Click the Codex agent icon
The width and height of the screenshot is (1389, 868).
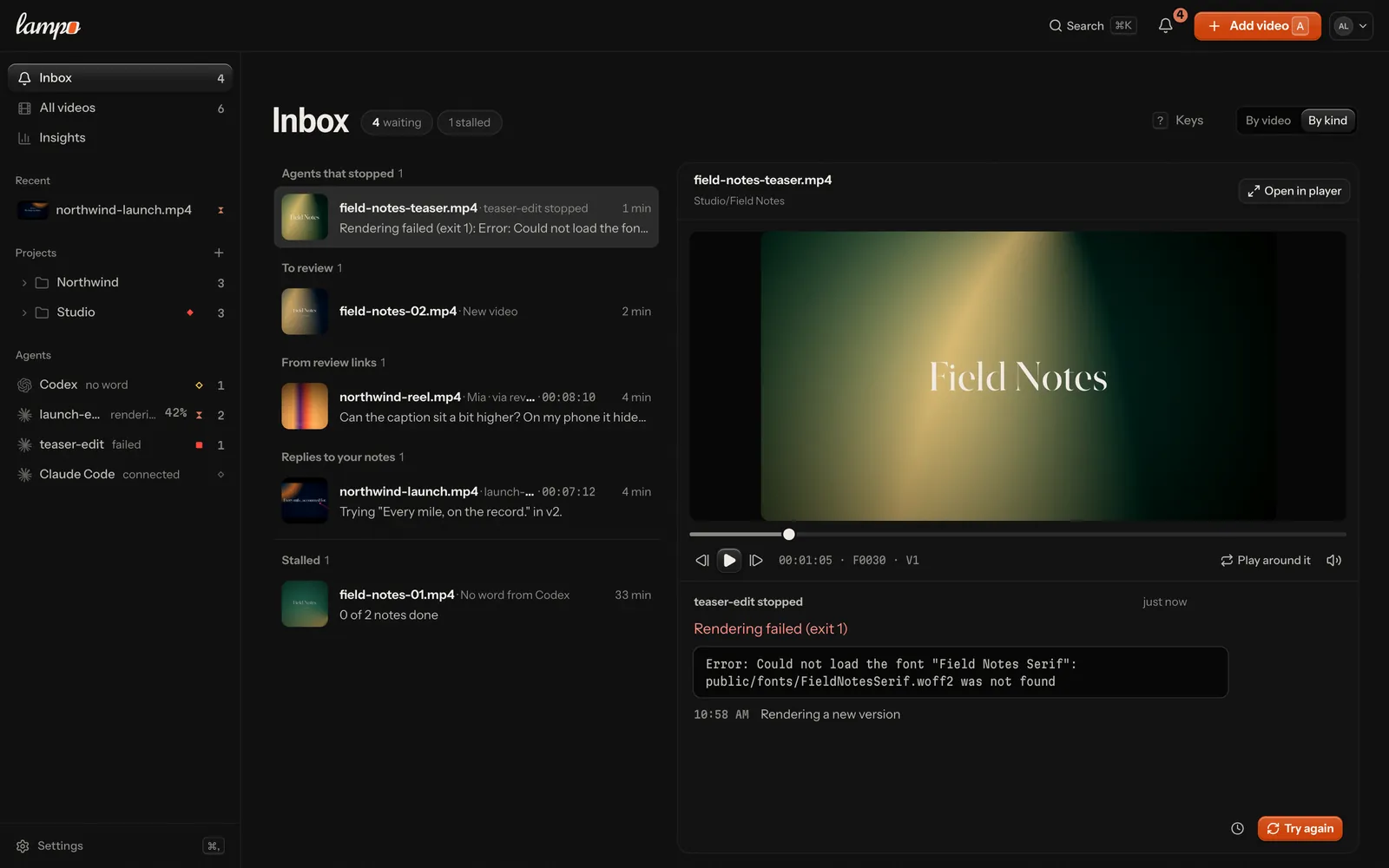point(24,385)
